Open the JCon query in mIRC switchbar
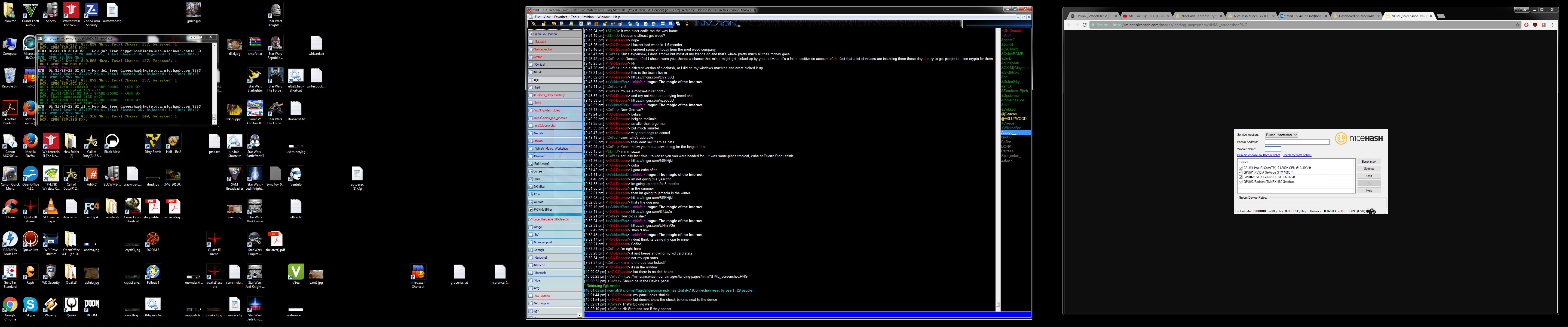The width and height of the screenshot is (1568, 327). pos(555,194)
